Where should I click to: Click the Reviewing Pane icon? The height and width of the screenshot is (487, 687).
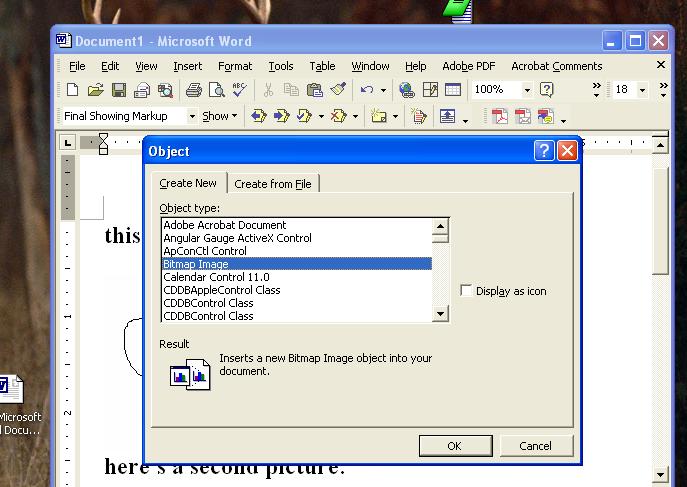[447, 116]
